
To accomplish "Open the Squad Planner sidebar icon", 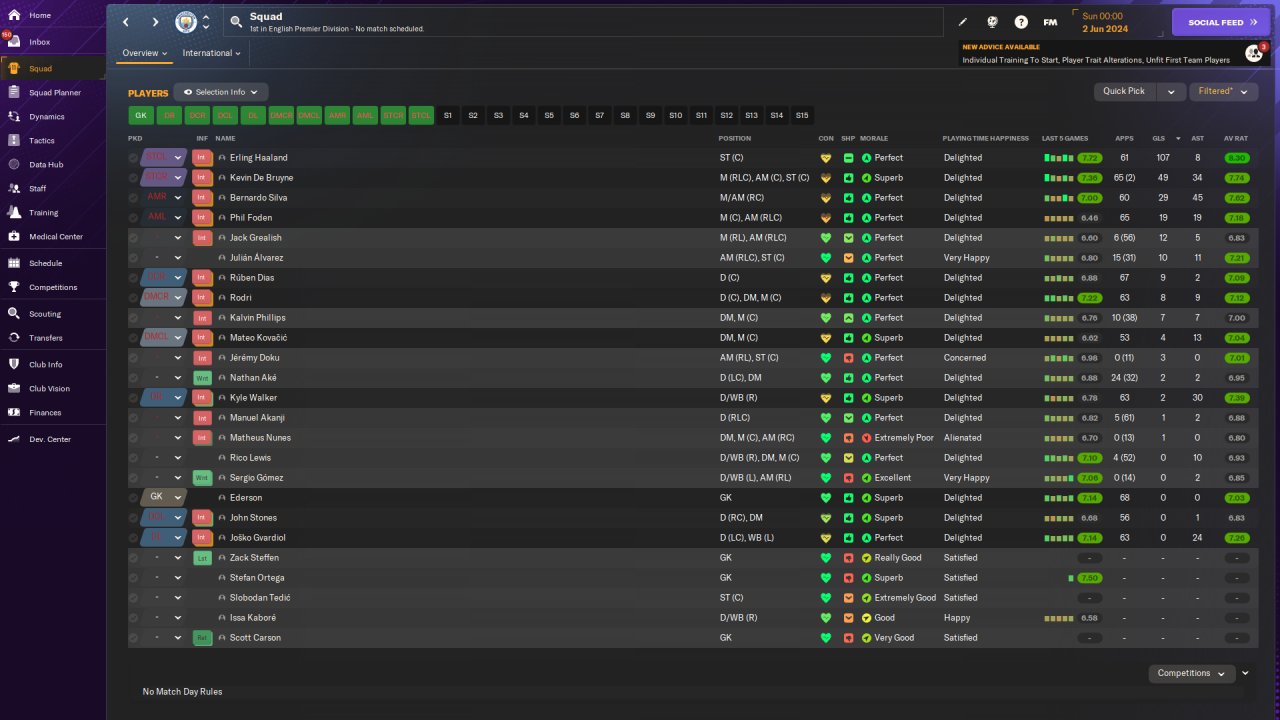I will pos(14,93).
